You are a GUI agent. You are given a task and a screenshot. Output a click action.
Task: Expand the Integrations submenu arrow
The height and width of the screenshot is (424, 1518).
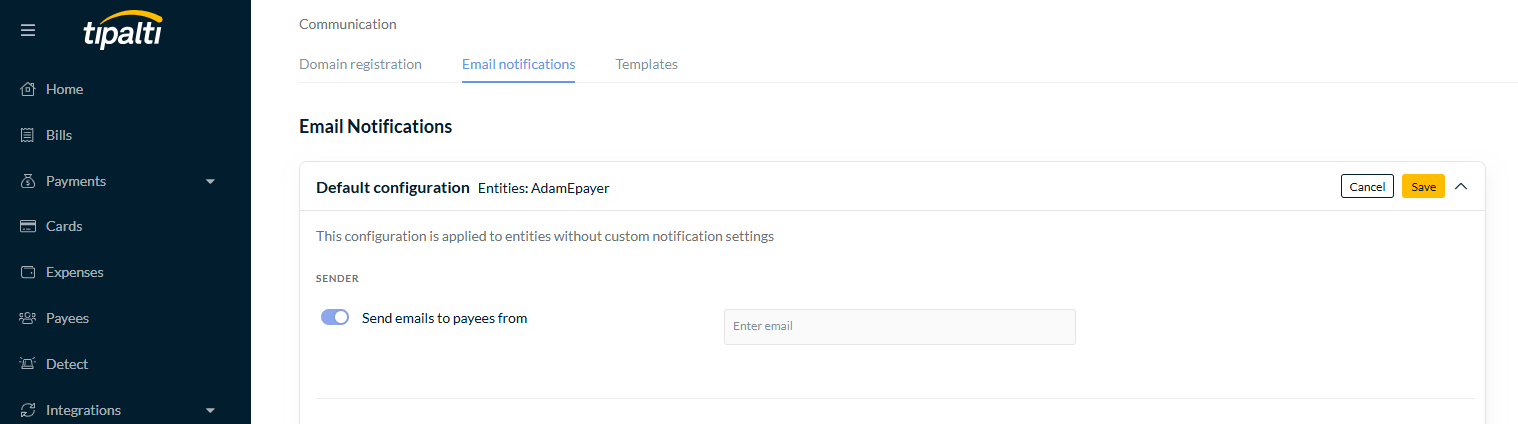pos(210,411)
